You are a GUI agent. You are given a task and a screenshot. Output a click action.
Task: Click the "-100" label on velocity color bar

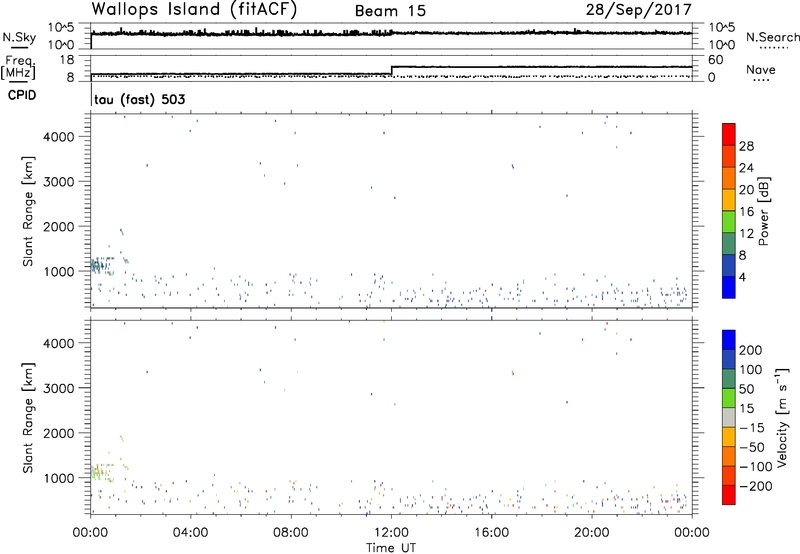[x=756, y=466]
